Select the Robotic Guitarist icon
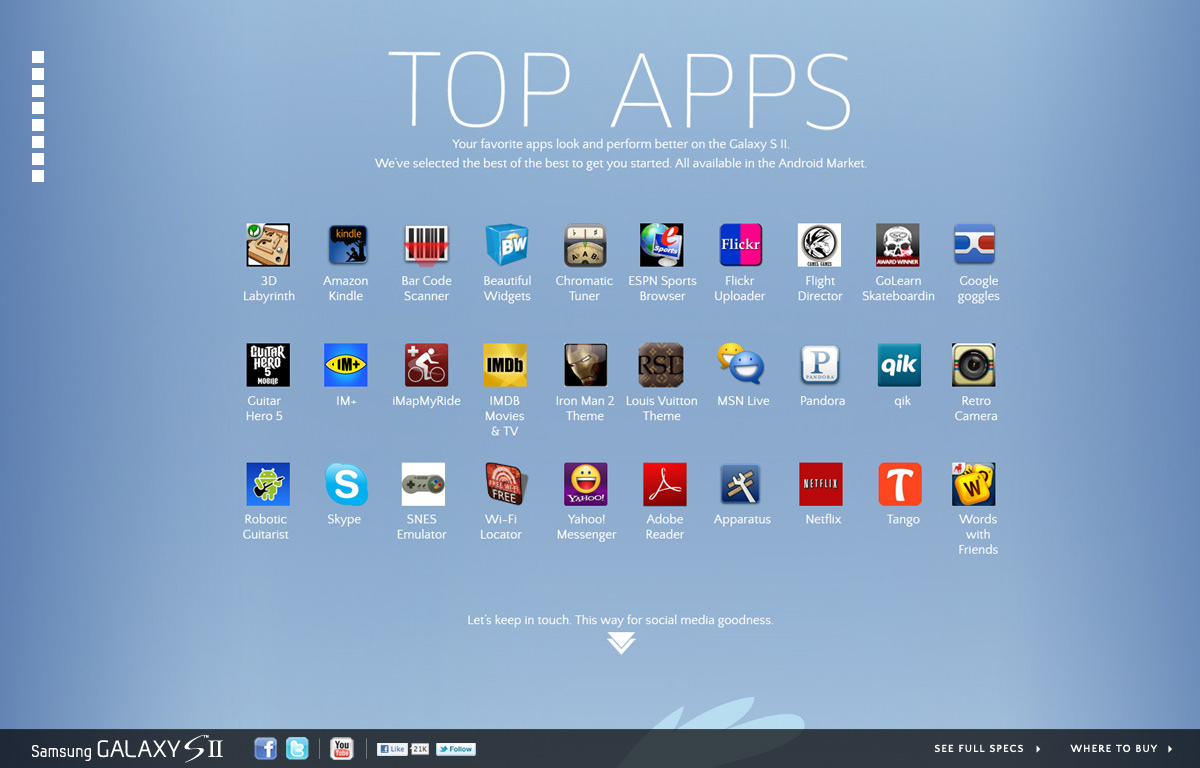The height and width of the screenshot is (768, 1200). (268, 484)
